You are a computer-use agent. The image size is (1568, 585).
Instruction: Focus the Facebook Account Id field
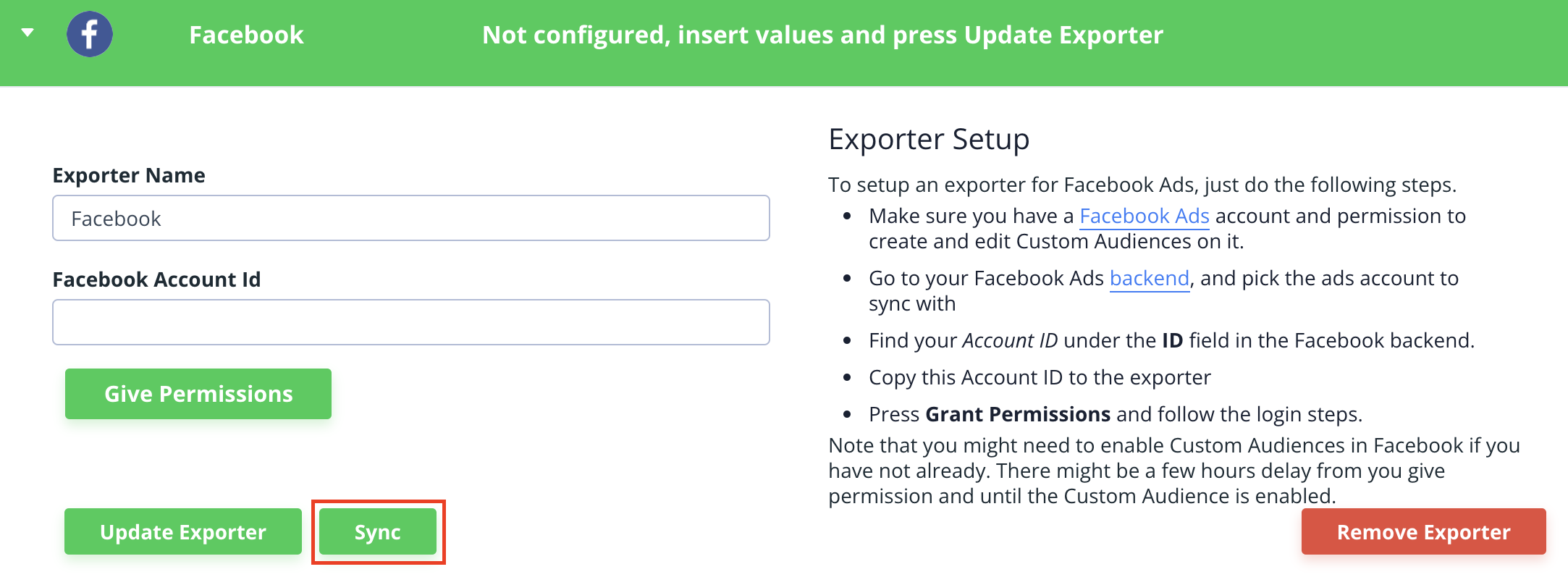[x=410, y=322]
